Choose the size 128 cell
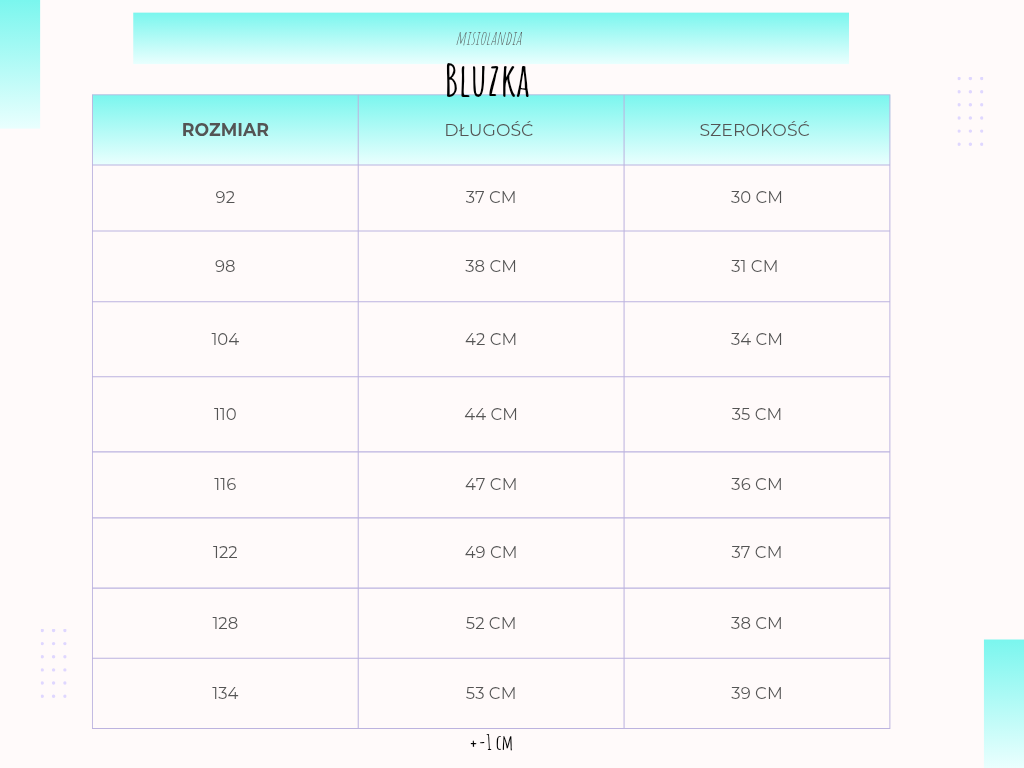Screen dimensions: 1024x768 coord(225,623)
